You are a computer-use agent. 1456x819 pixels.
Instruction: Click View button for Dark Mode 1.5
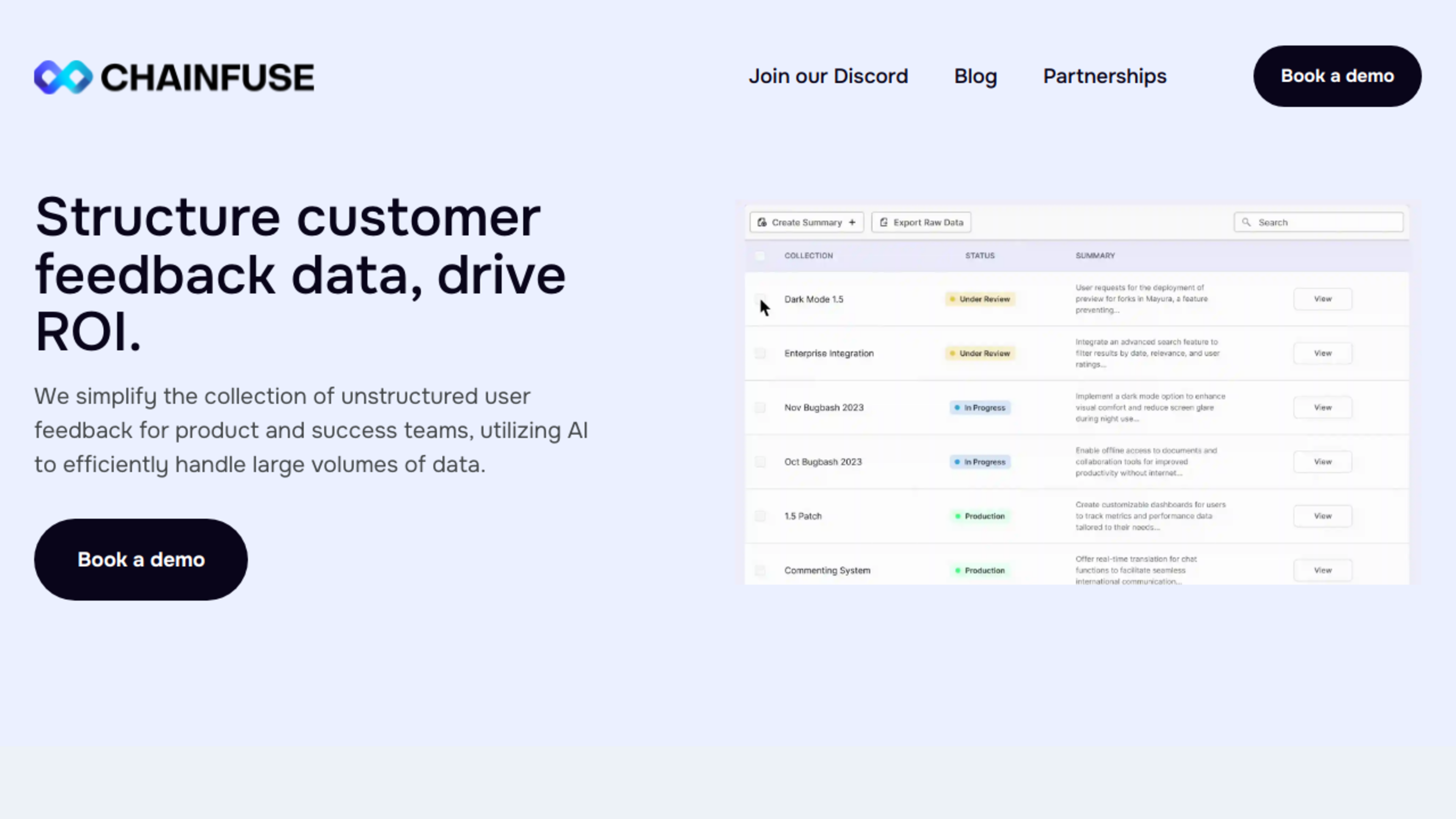[x=1323, y=298]
